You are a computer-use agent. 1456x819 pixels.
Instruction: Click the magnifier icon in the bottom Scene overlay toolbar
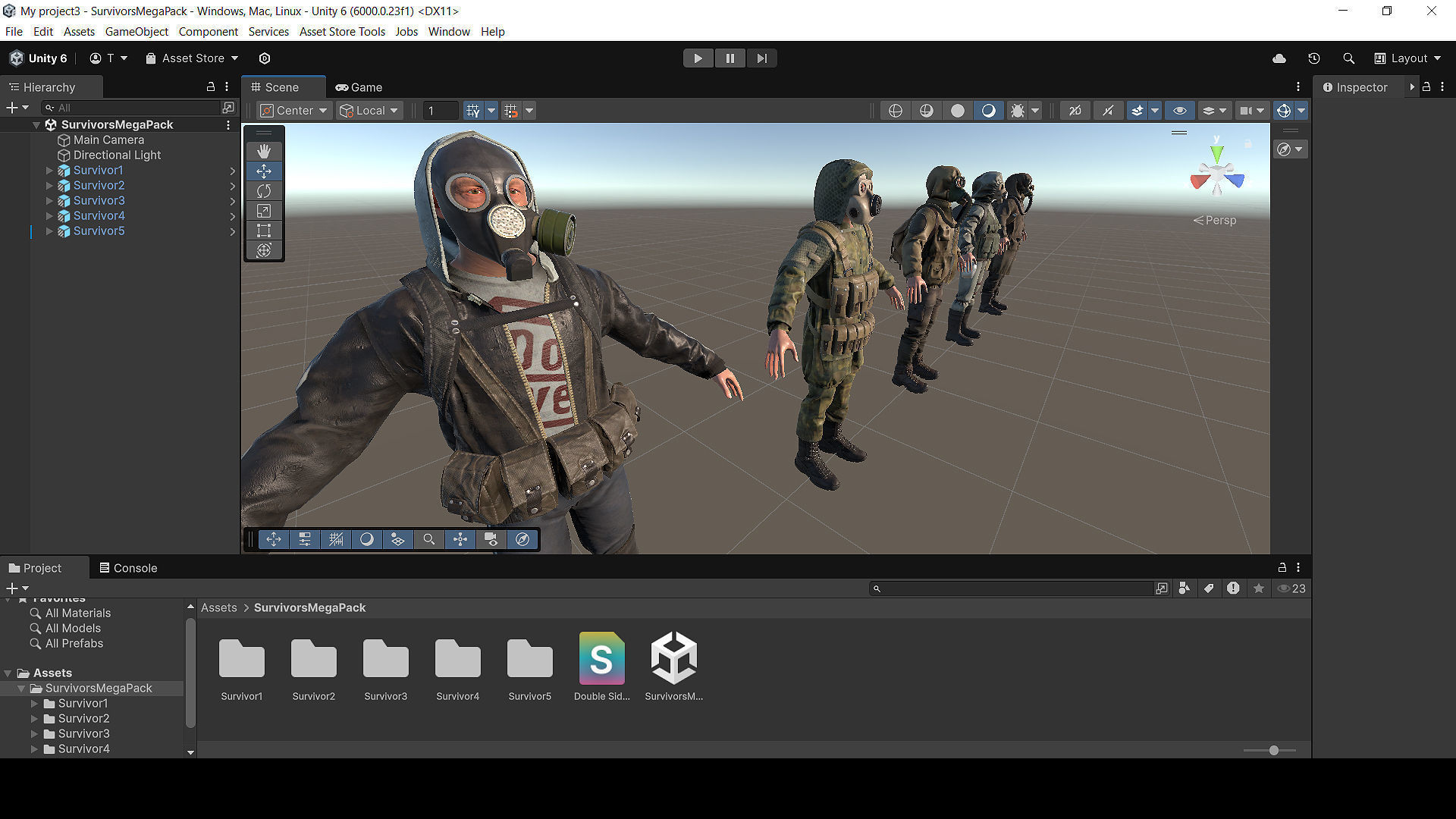tap(429, 539)
